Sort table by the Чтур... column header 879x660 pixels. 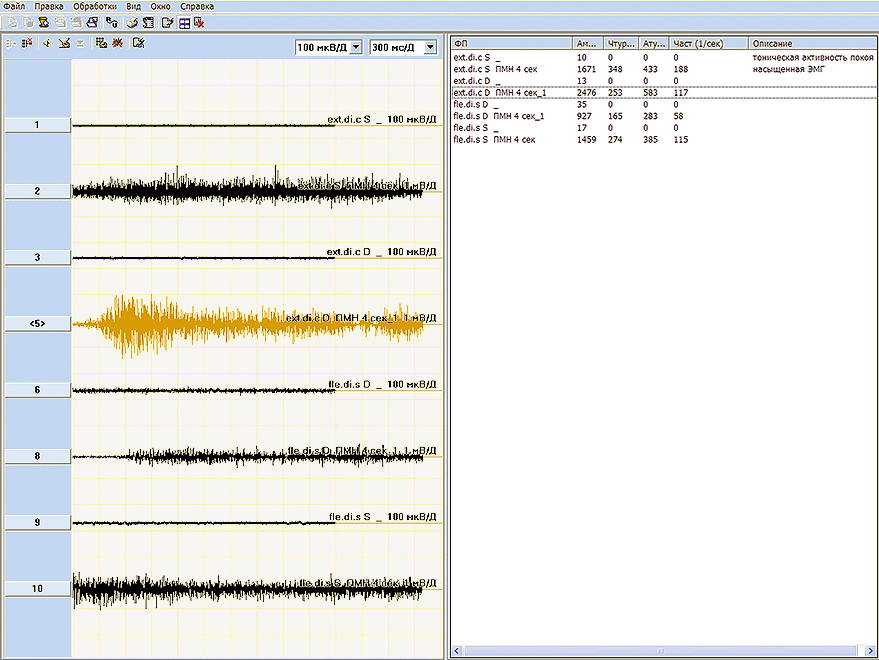tap(622, 43)
